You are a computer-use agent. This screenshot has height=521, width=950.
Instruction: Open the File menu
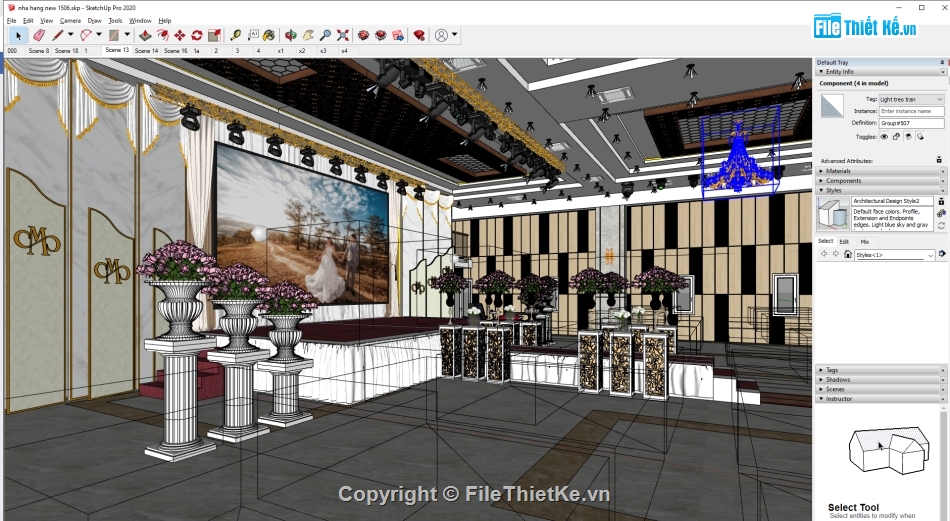(x=12, y=21)
